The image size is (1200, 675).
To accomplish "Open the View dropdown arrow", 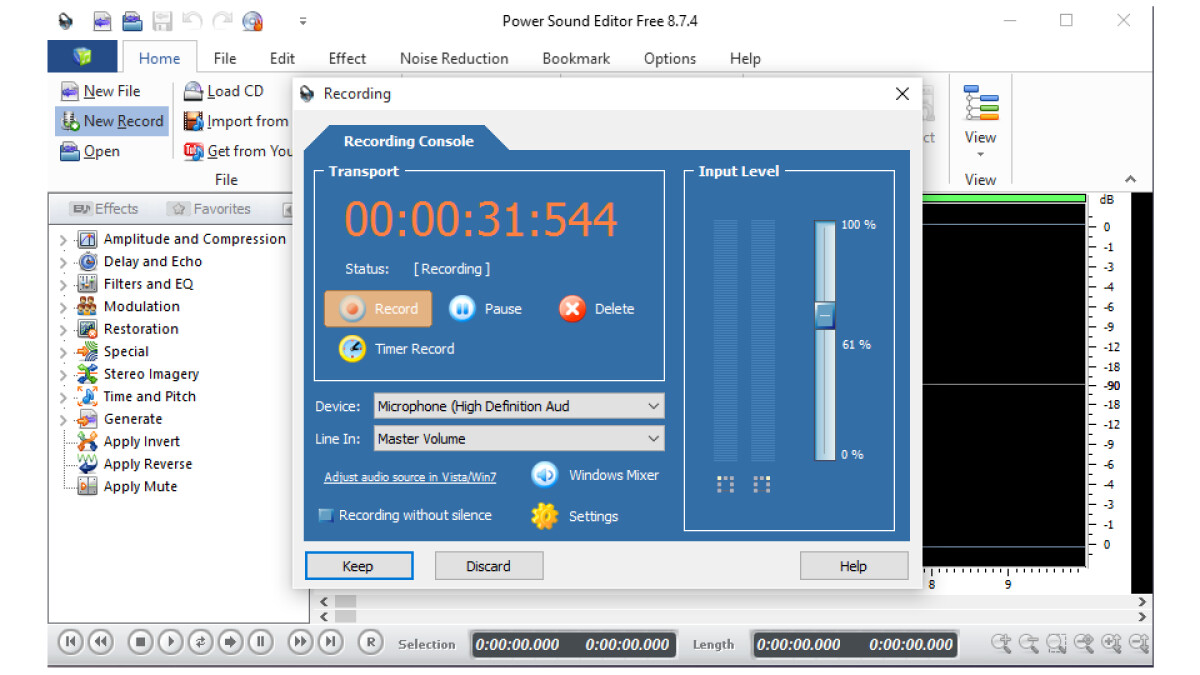I will tap(980, 155).
